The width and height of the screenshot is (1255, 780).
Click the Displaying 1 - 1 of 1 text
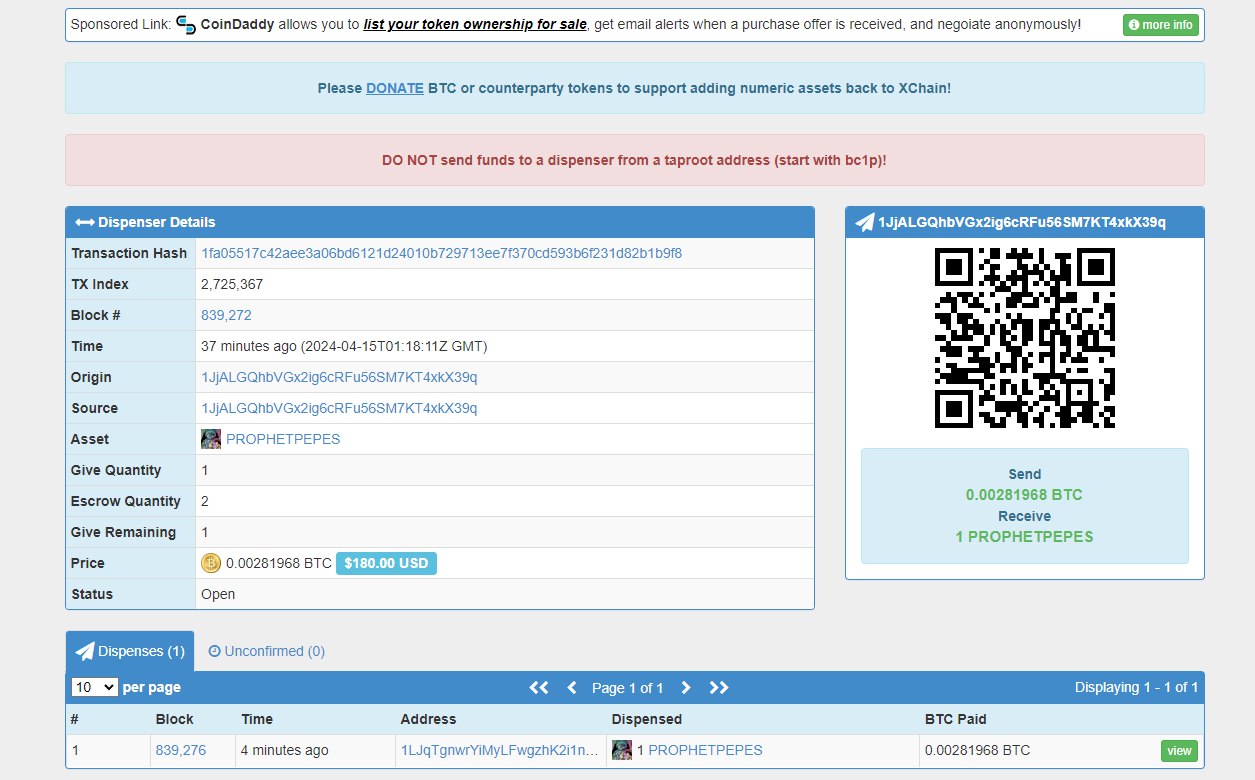[x=1136, y=687]
